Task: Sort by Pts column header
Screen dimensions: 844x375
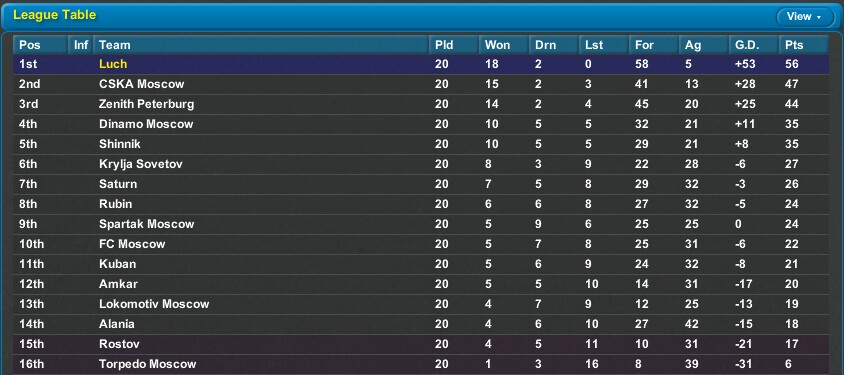Action: pyautogui.click(x=803, y=45)
